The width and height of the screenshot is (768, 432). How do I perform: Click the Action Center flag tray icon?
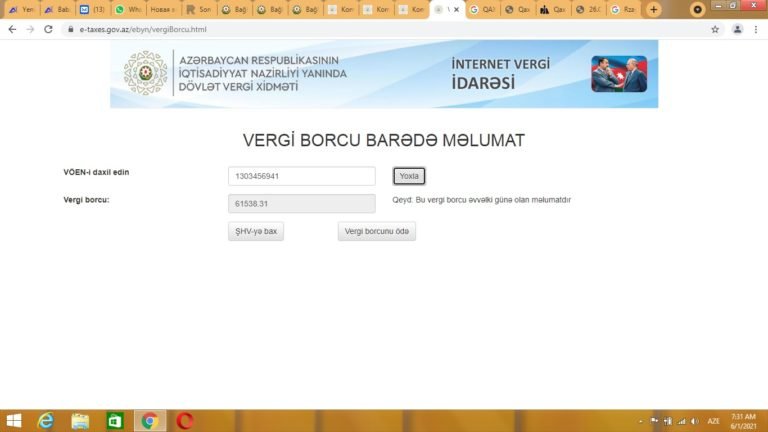coord(654,421)
